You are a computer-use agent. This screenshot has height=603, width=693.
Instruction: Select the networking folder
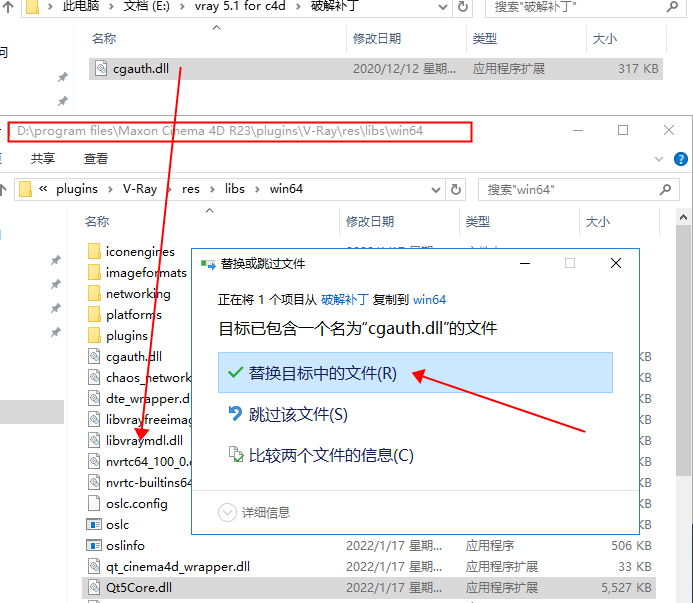(x=137, y=294)
